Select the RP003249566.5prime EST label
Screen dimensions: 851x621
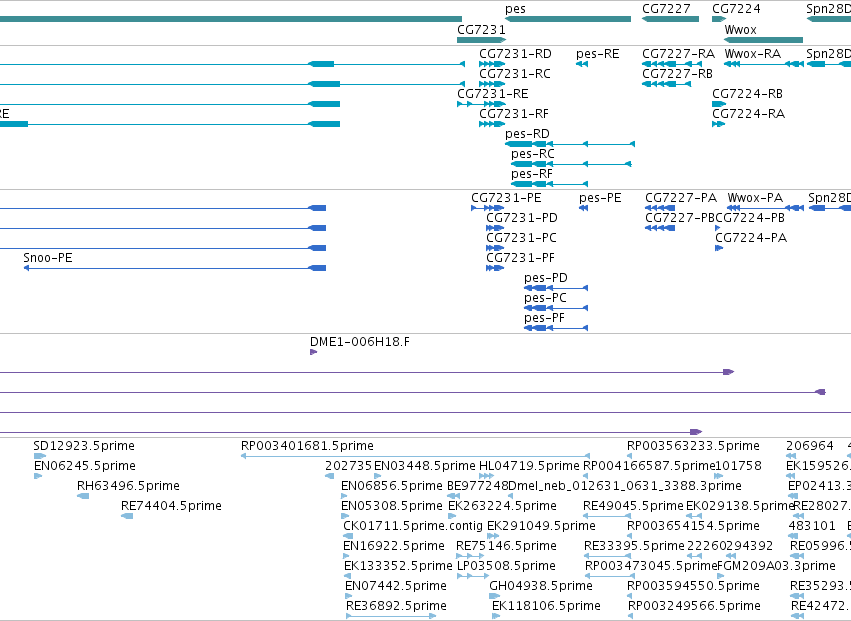click(694, 607)
